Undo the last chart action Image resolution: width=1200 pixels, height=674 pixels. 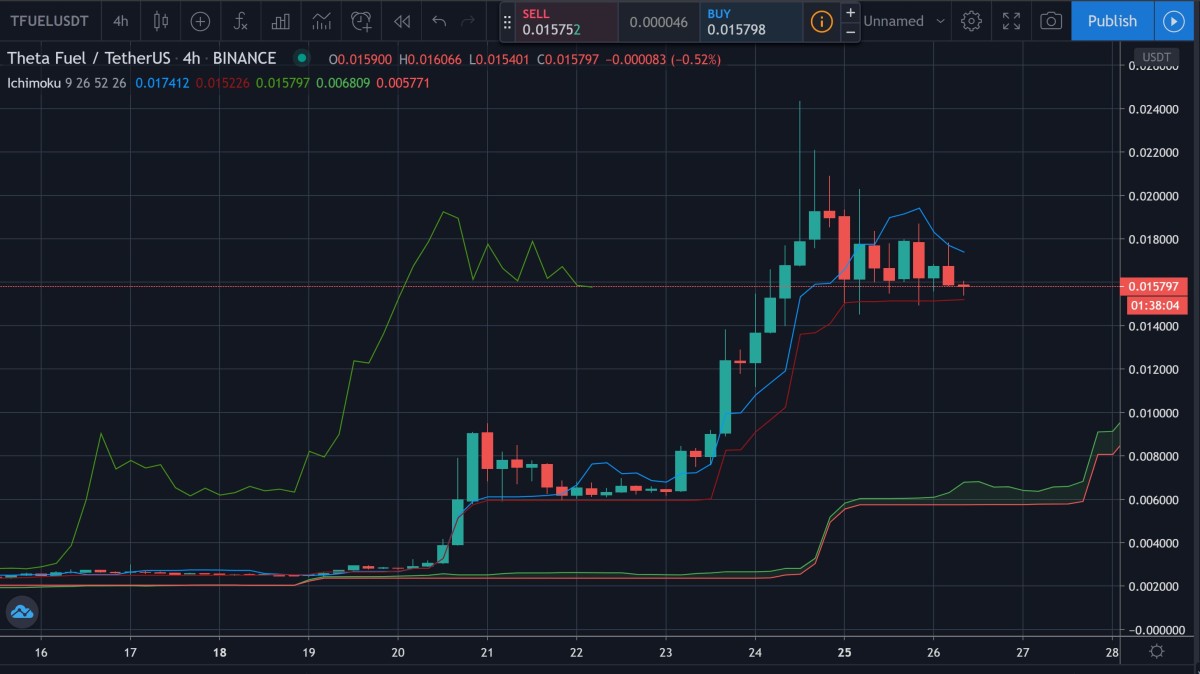click(439, 21)
